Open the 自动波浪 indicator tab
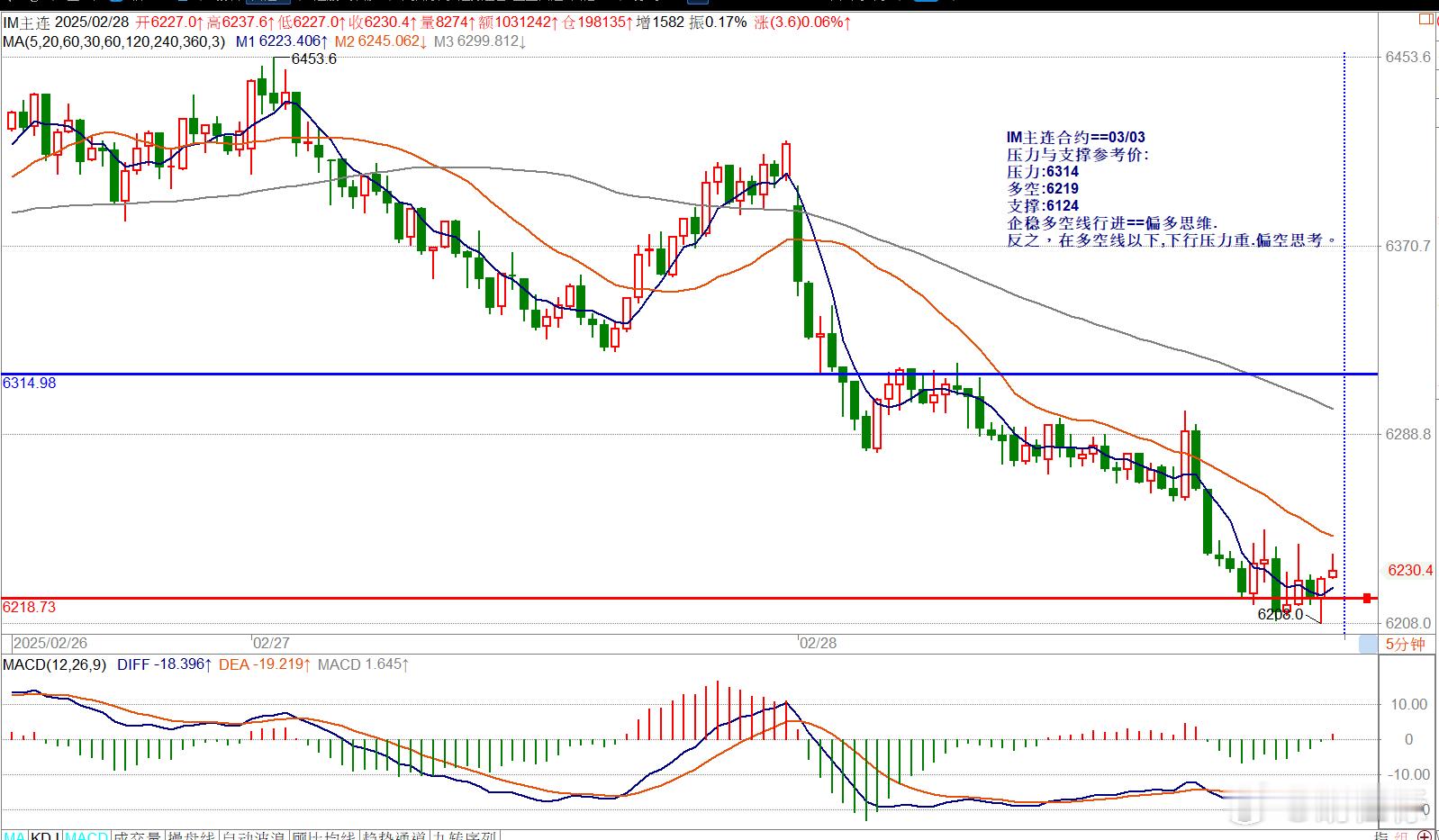Viewport: 1439px width, 840px height. (254, 835)
